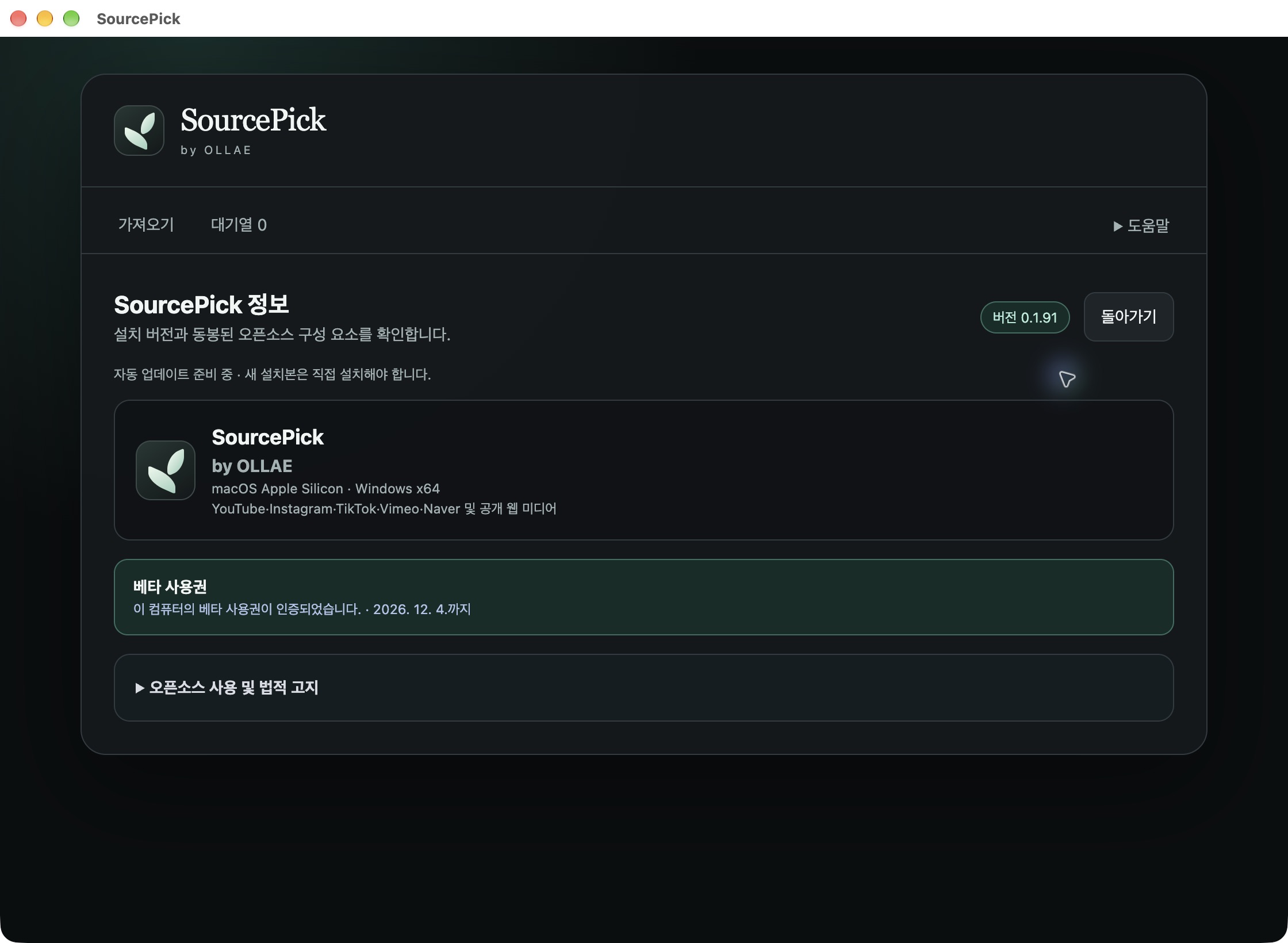Click the 'by OLLAE' header subtitle
Image resolution: width=1288 pixels, height=943 pixels.
216,150
